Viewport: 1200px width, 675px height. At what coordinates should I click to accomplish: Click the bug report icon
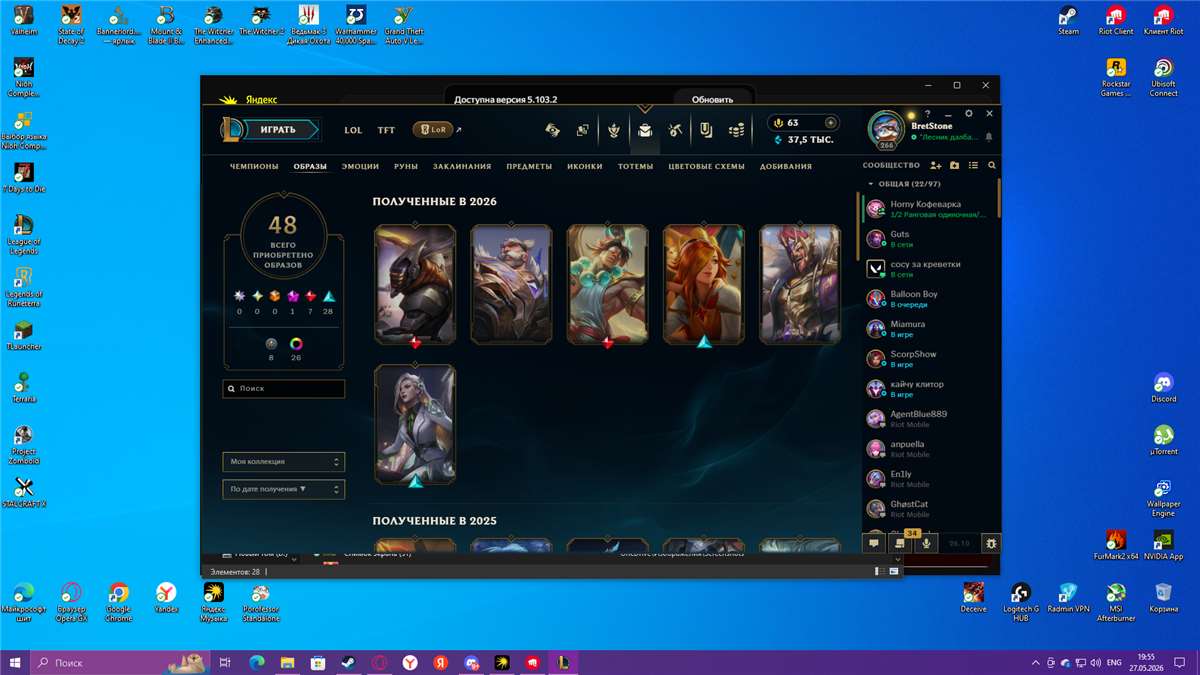click(x=991, y=543)
